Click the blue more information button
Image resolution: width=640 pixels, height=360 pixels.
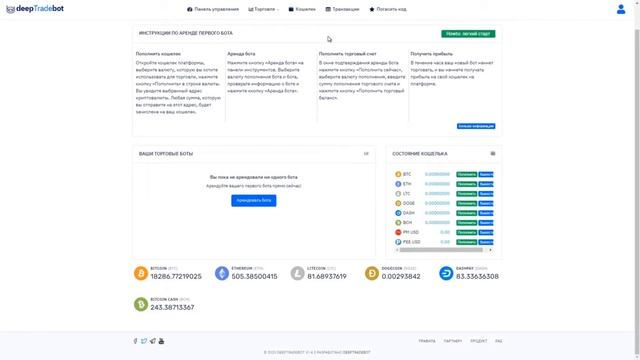click(x=476, y=126)
